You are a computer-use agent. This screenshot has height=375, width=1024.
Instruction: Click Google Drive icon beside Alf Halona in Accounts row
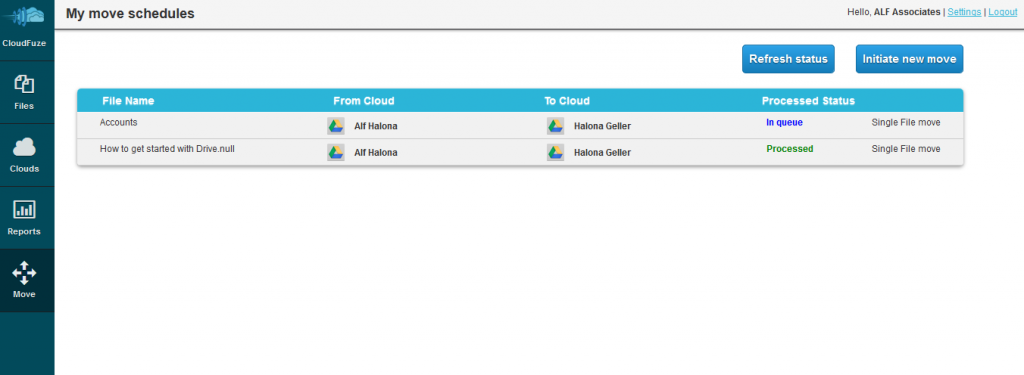(x=336, y=126)
